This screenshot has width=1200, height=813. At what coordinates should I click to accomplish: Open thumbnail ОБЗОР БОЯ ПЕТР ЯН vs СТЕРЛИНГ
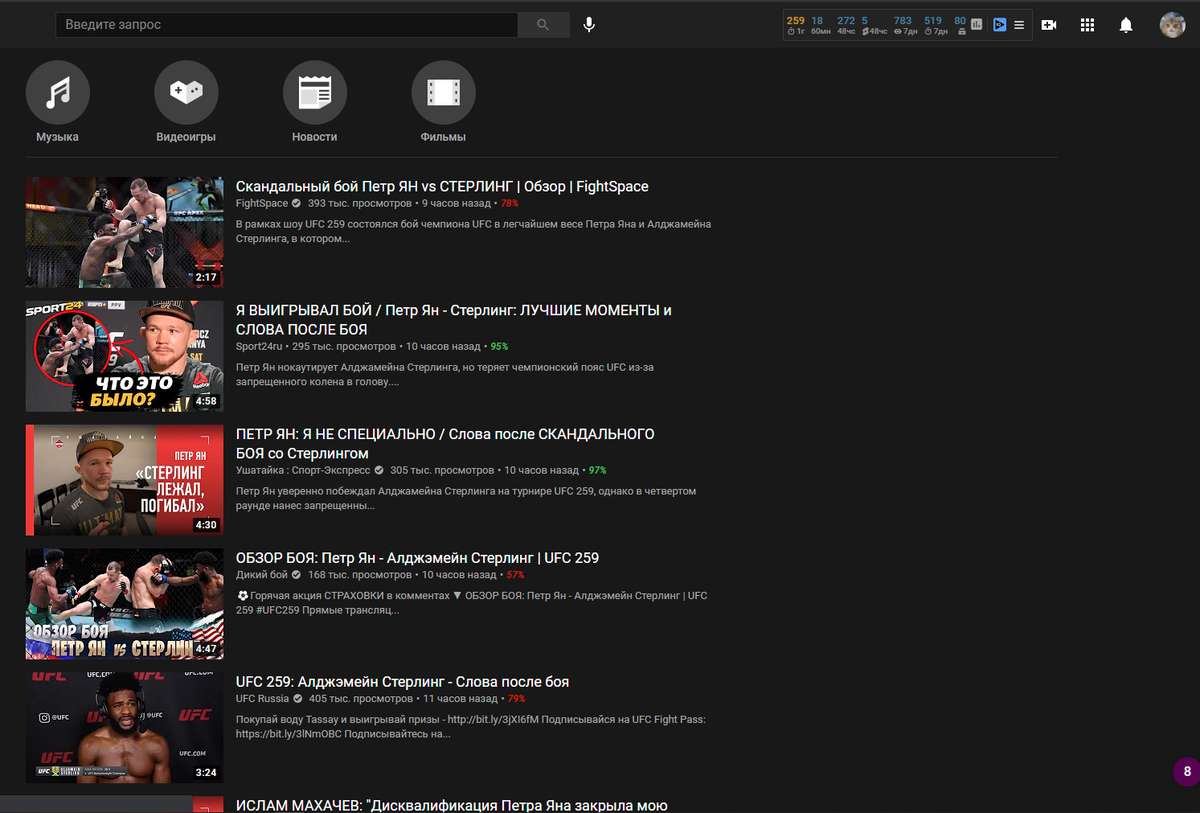click(x=124, y=604)
